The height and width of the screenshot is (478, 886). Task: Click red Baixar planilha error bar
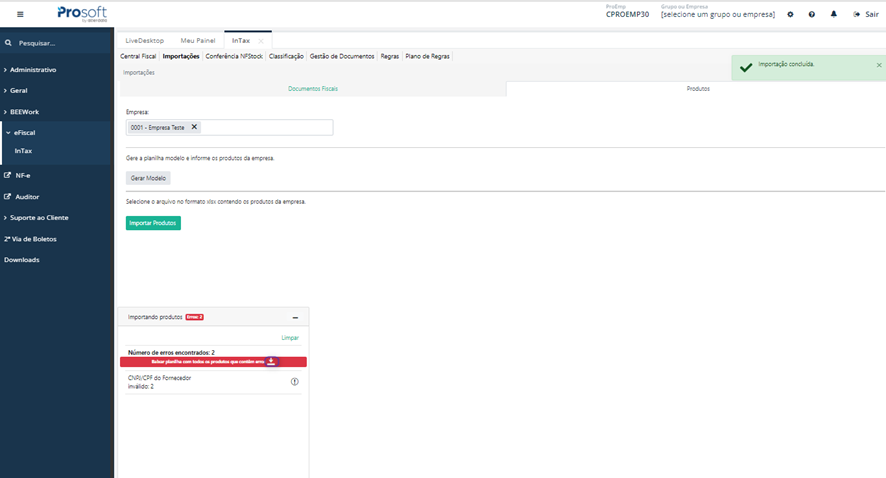point(213,362)
